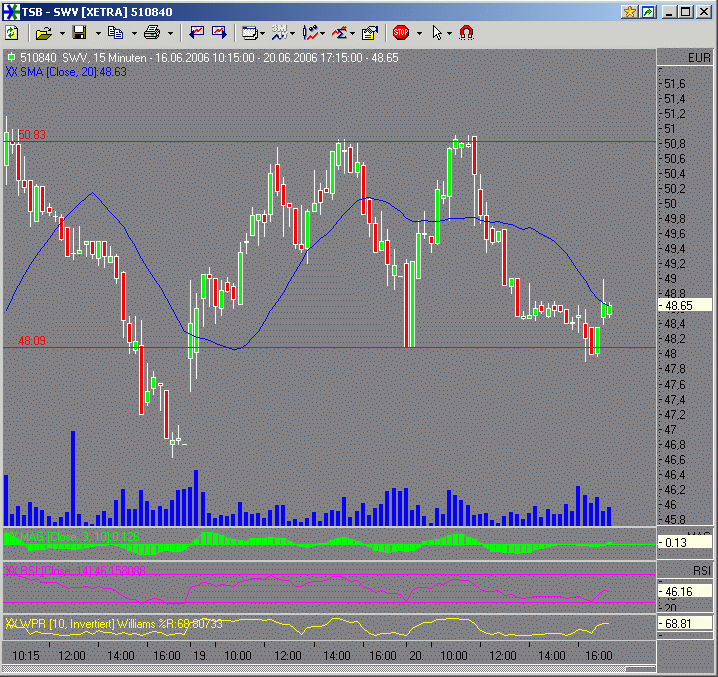Click the last 16:00 time axis label
The width and height of the screenshot is (718, 677).
coord(599,655)
